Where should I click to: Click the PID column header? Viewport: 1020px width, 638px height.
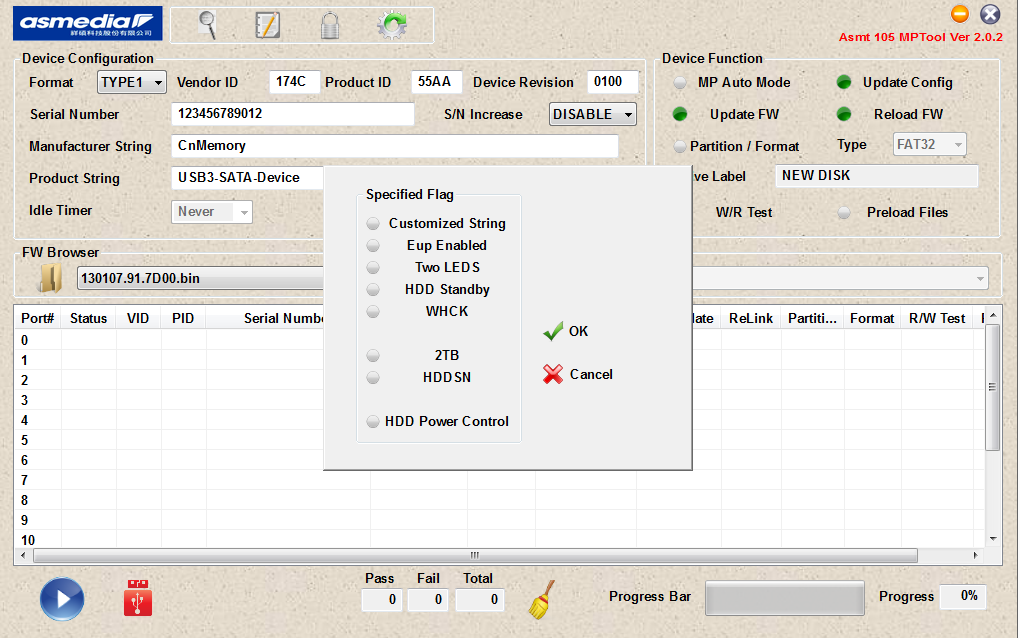[x=183, y=318]
